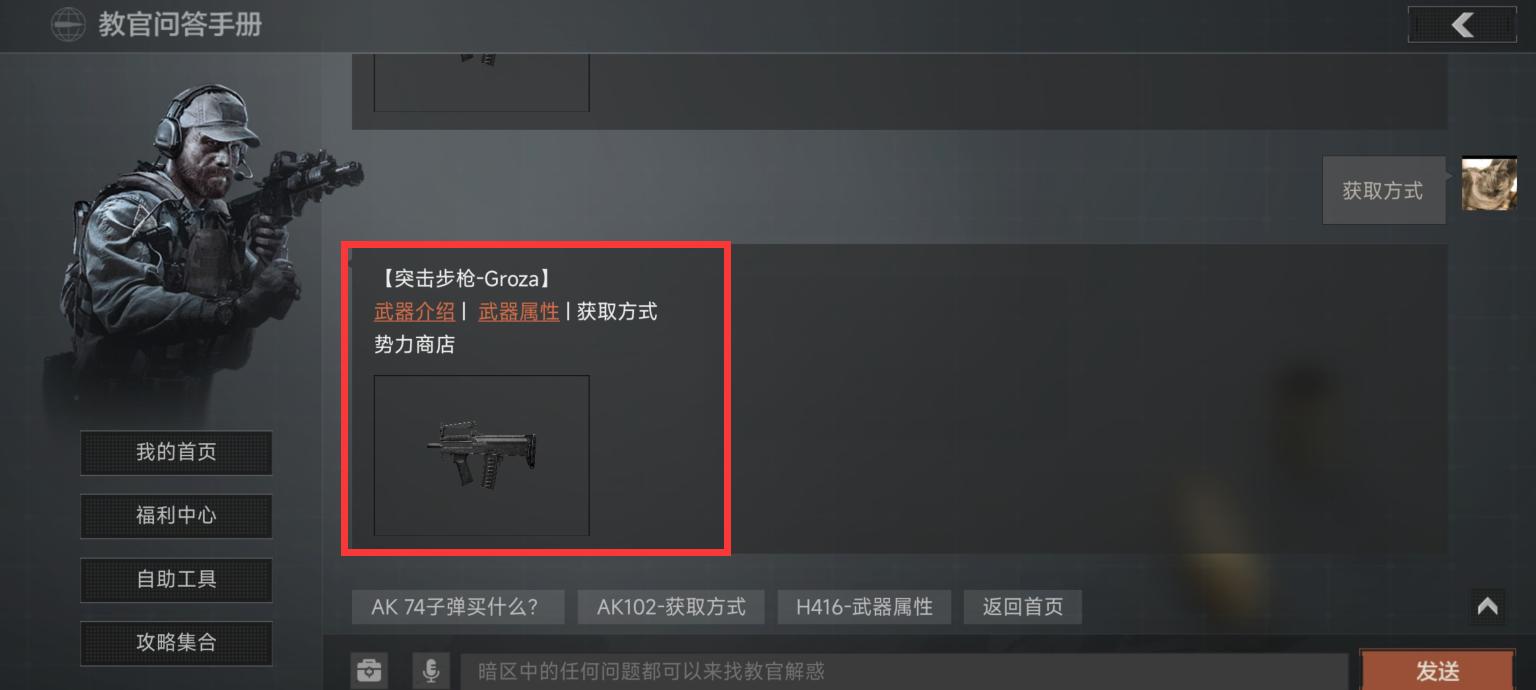Click the globe icon next to 教官问答手册
1536x690 pixels.
pos(68,25)
